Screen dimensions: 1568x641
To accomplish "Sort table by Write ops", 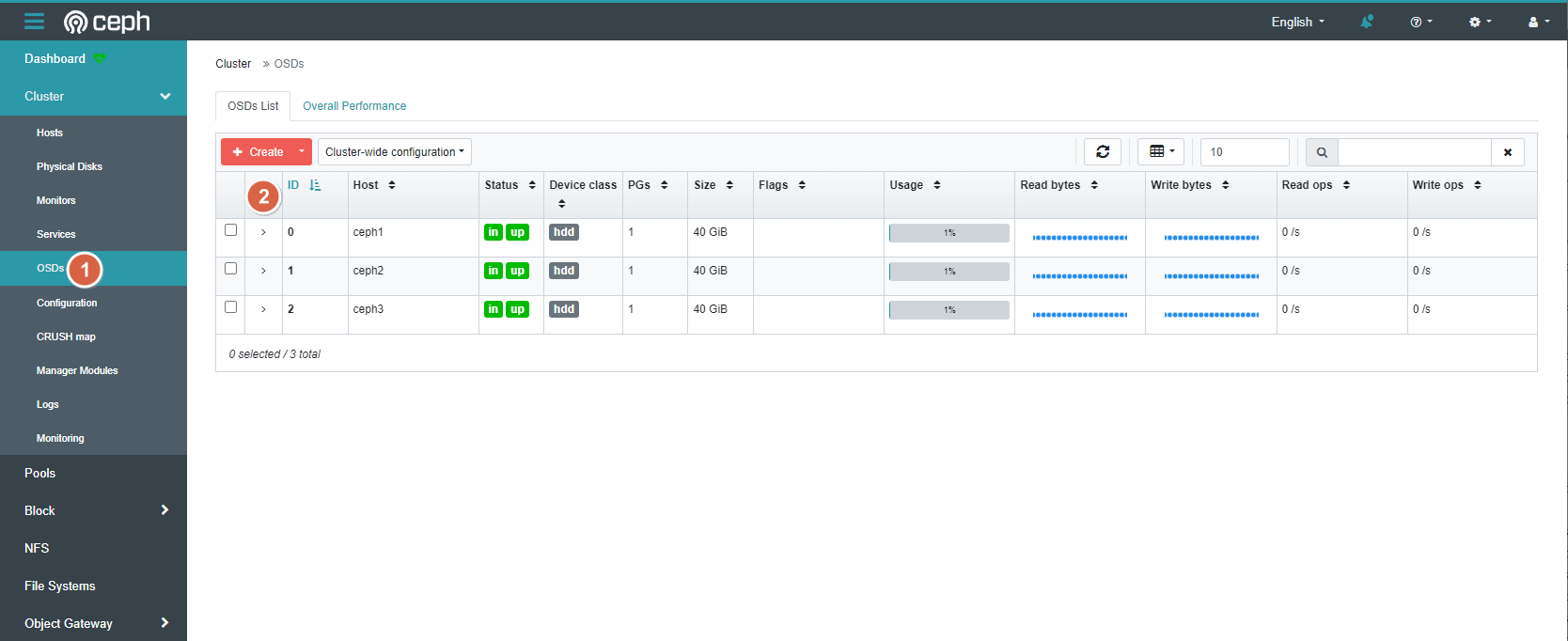I will point(1478,185).
